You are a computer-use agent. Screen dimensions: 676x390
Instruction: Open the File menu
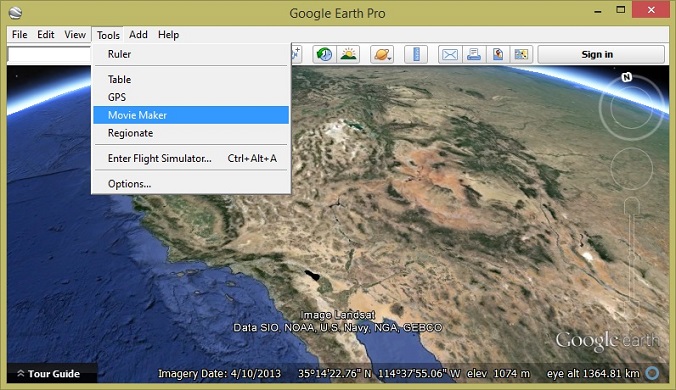(19, 34)
